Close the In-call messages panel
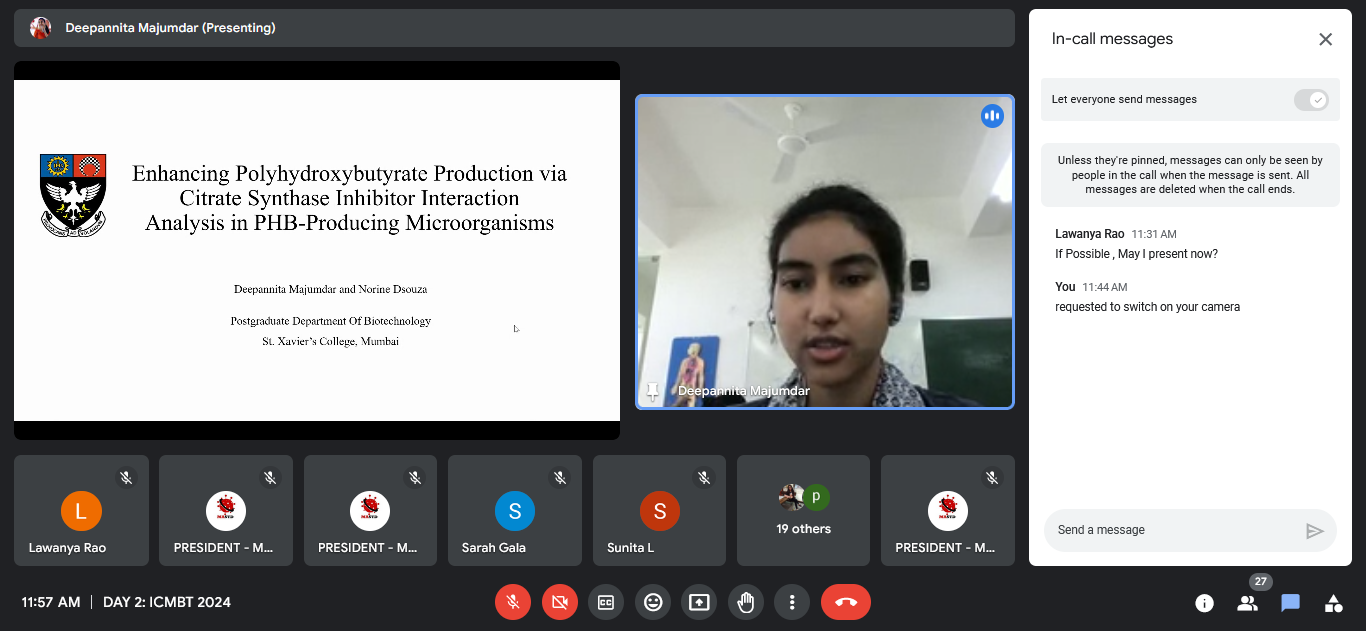Viewport: 1366px width, 631px height. click(1325, 39)
